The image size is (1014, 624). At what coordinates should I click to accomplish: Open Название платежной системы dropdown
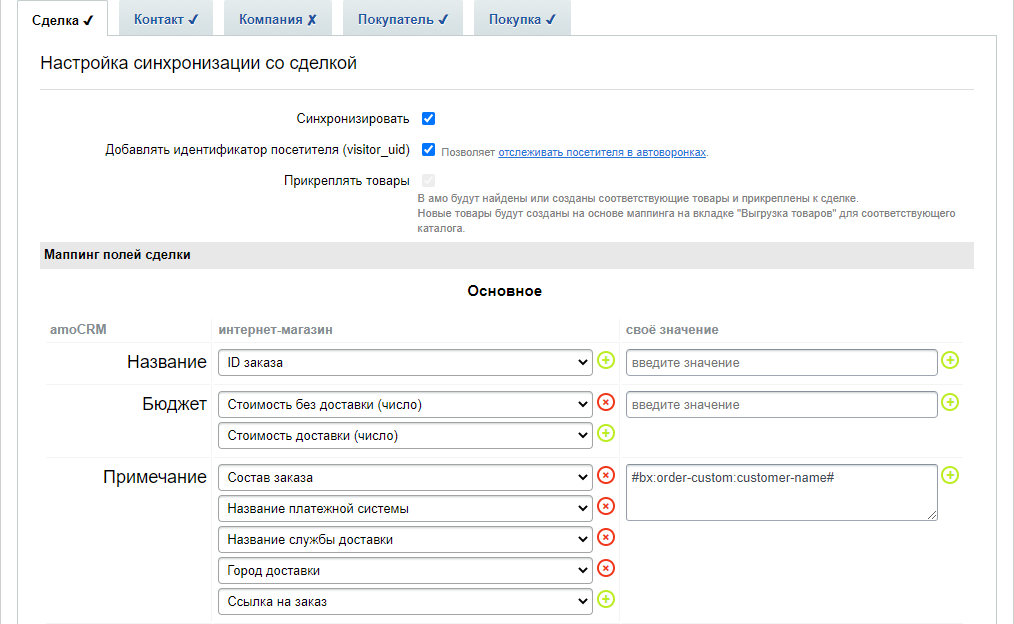pos(405,509)
